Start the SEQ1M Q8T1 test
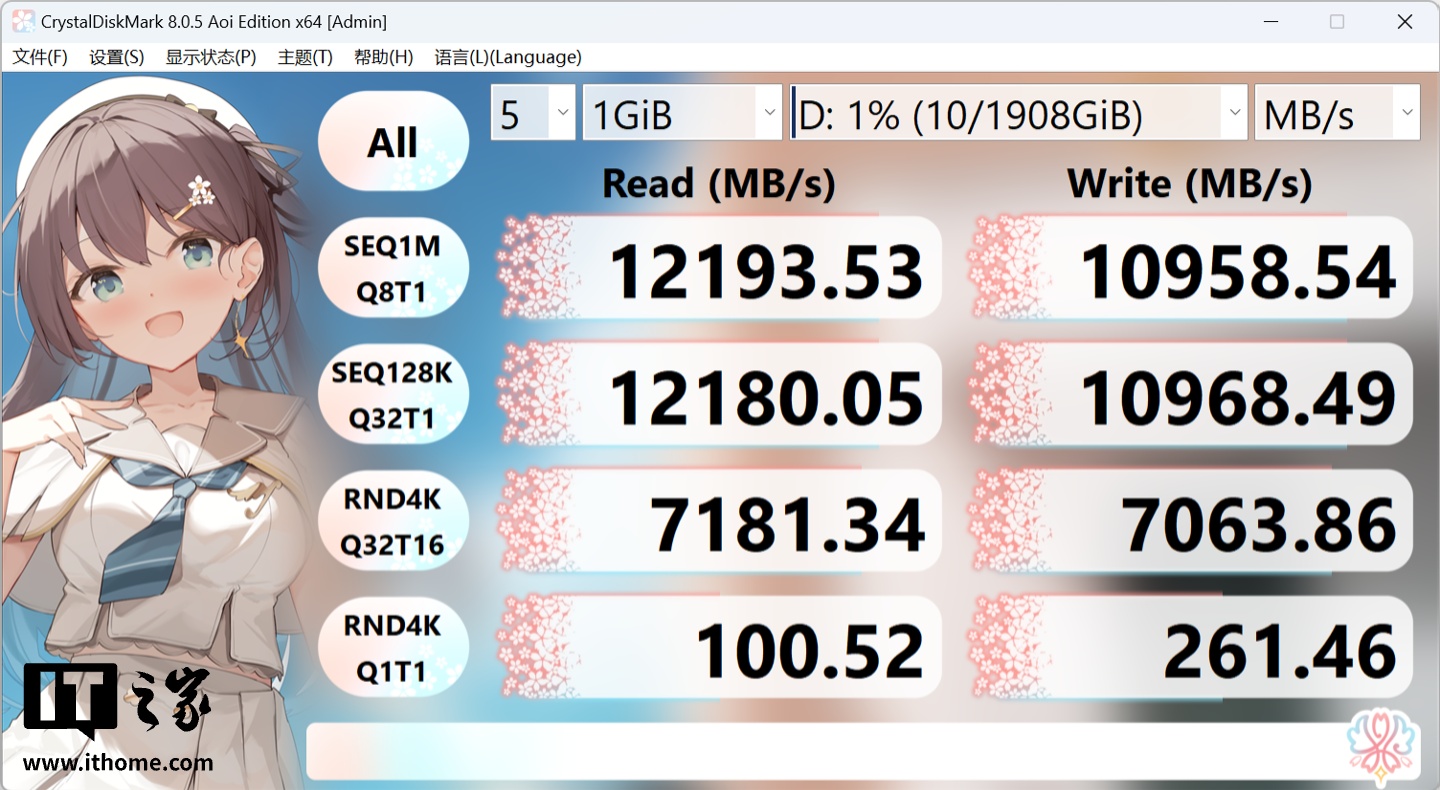This screenshot has height=790, width=1440. click(393, 269)
